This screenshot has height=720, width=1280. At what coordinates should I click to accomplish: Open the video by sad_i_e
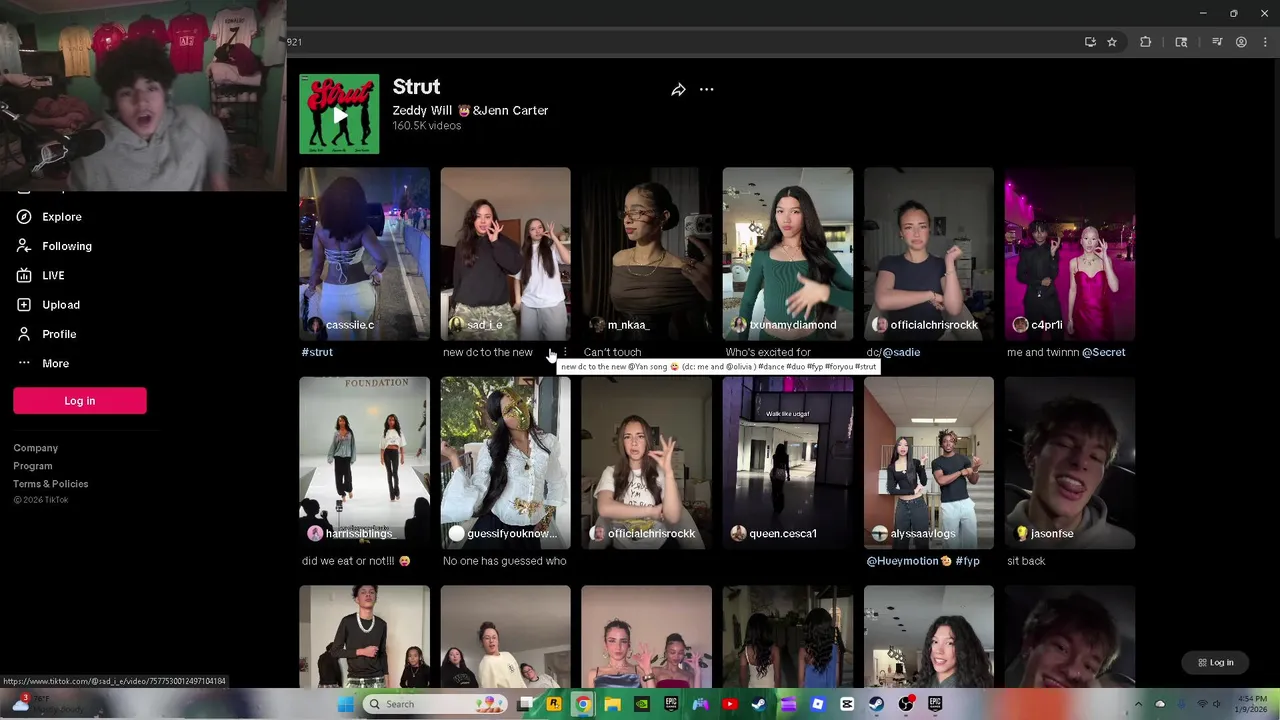pos(505,254)
